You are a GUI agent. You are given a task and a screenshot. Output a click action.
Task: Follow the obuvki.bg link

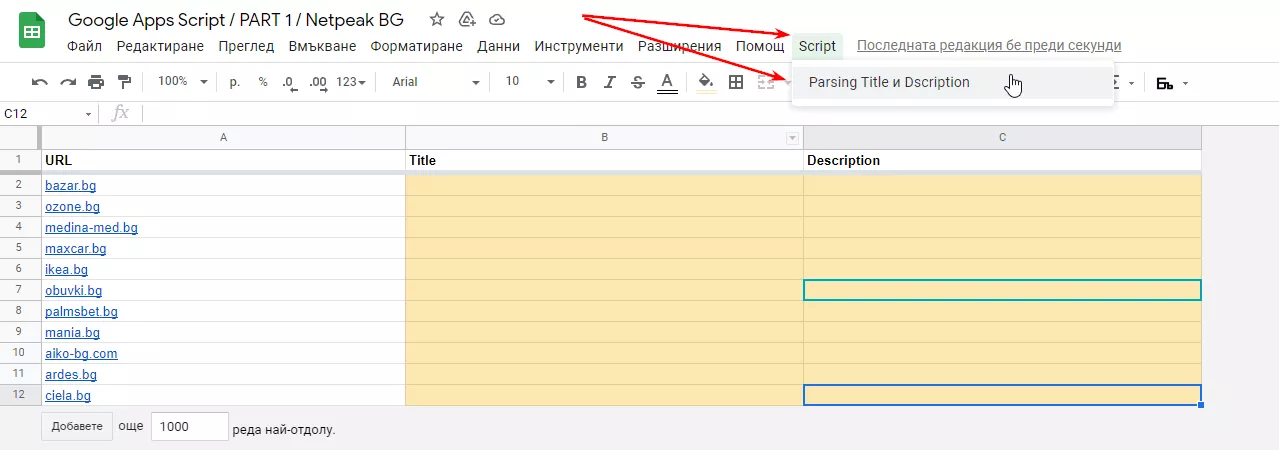[73, 290]
